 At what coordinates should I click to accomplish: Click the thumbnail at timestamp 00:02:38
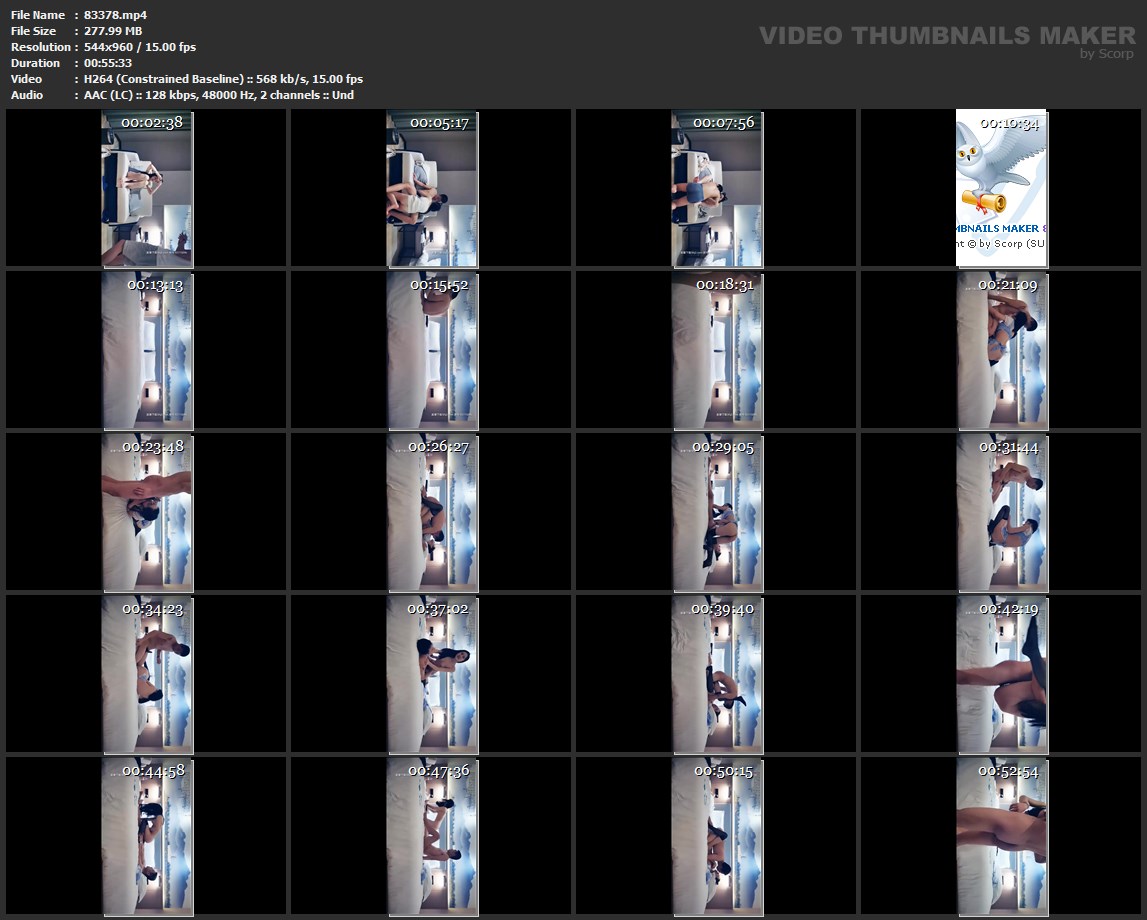coord(147,188)
